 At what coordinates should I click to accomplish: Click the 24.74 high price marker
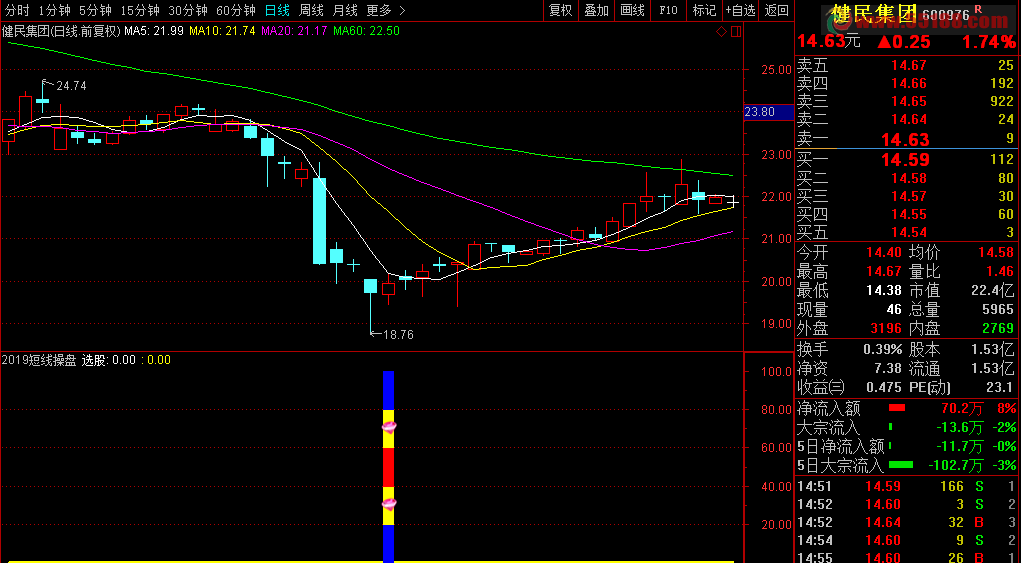coord(70,86)
